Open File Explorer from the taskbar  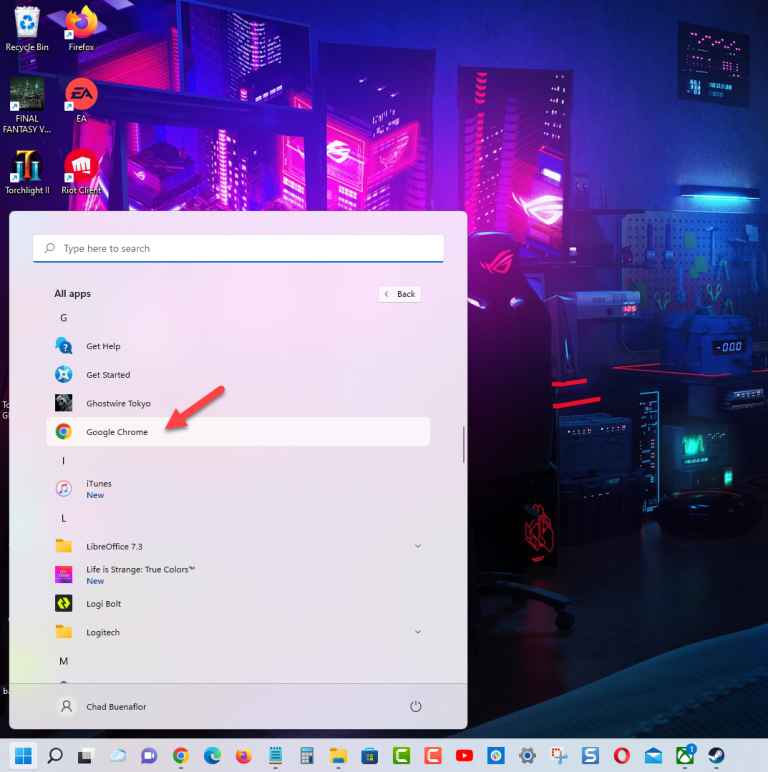[x=338, y=755]
